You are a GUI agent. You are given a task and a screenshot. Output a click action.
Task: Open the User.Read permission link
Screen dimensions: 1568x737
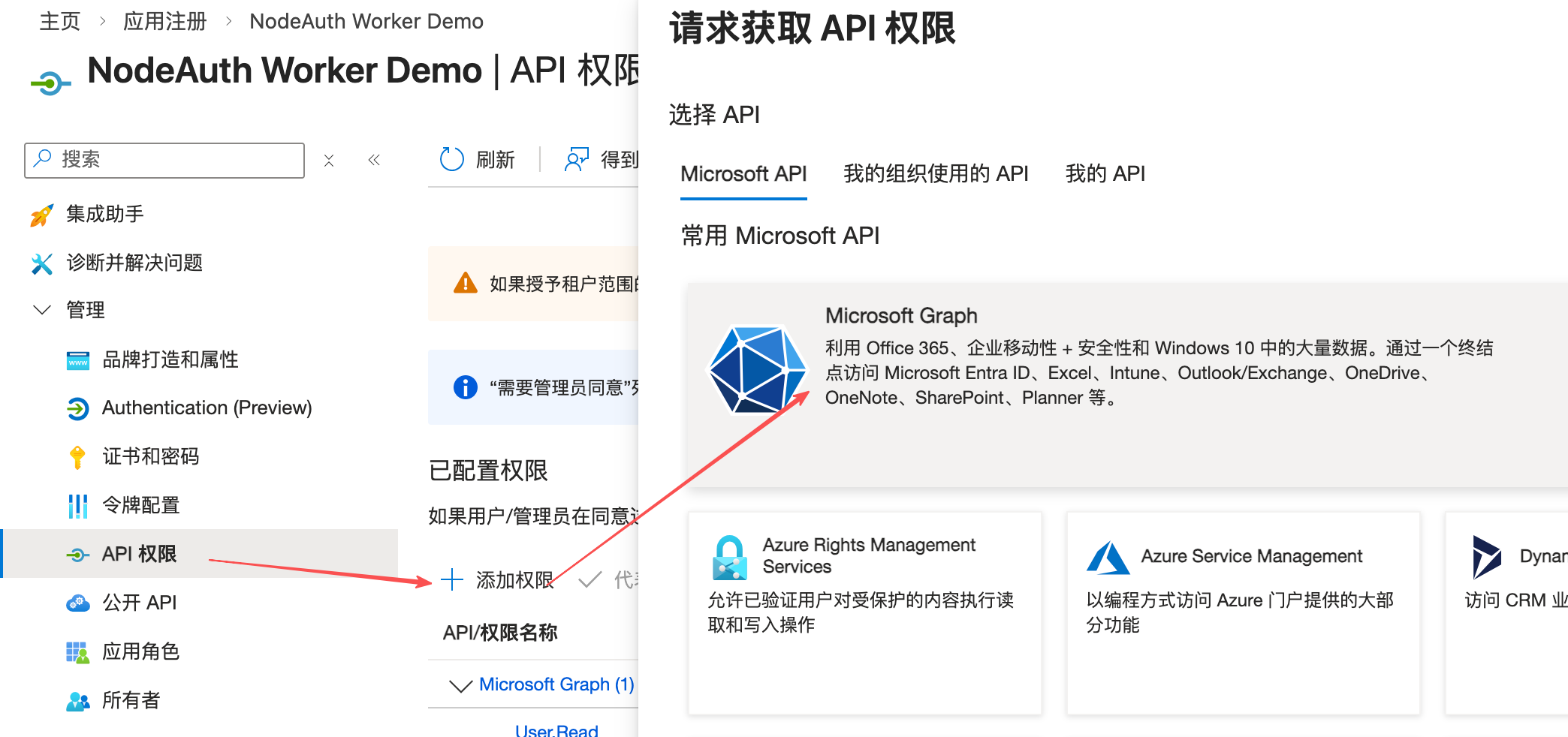pos(556,730)
